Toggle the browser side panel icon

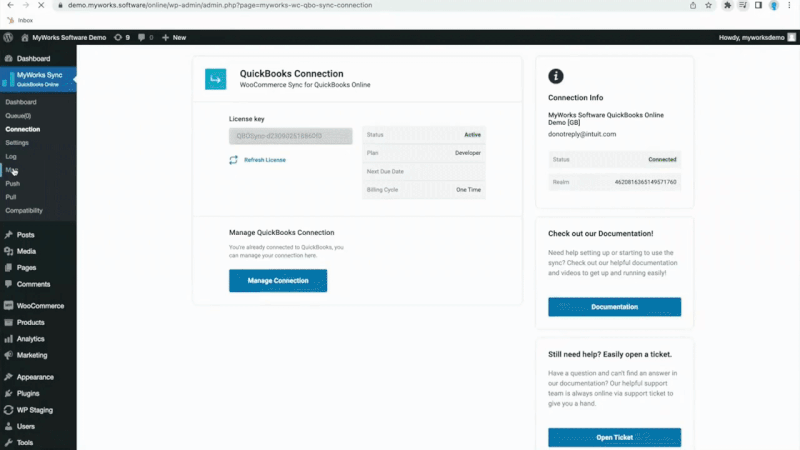[x=758, y=5]
